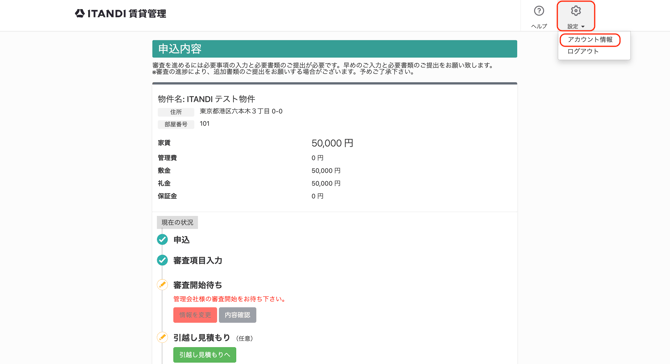The height and width of the screenshot is (364, 670).
Task: Select アカウント情報 from the settings menu
Action: click(x=590, y=40)
